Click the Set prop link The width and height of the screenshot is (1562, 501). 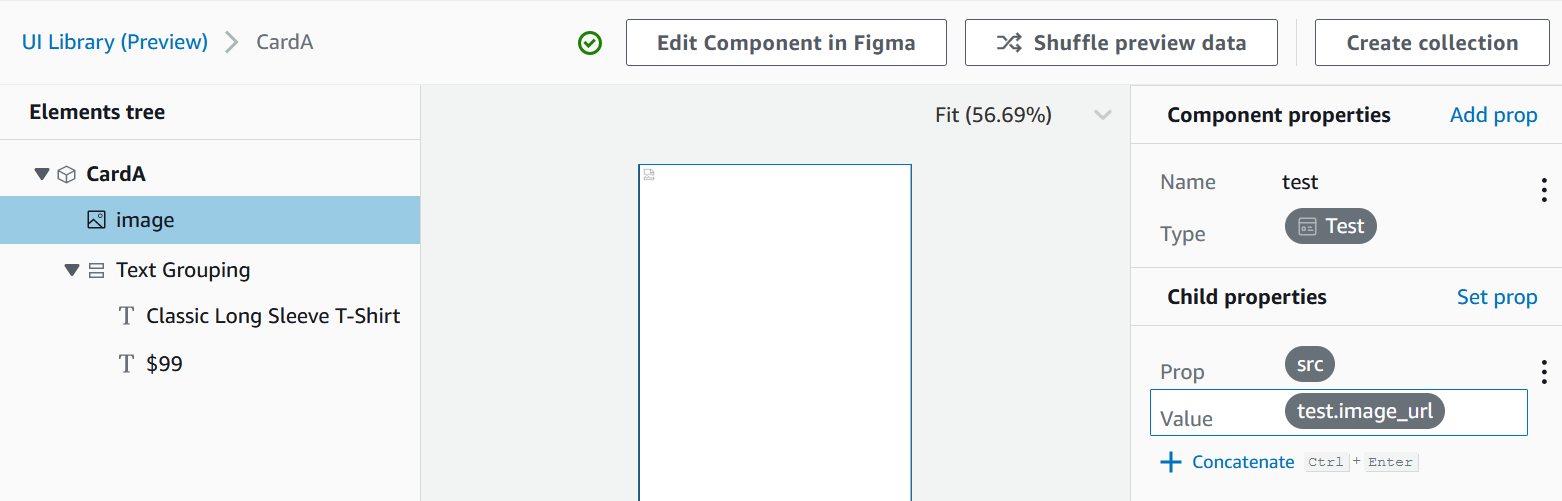pos(1497,297)
